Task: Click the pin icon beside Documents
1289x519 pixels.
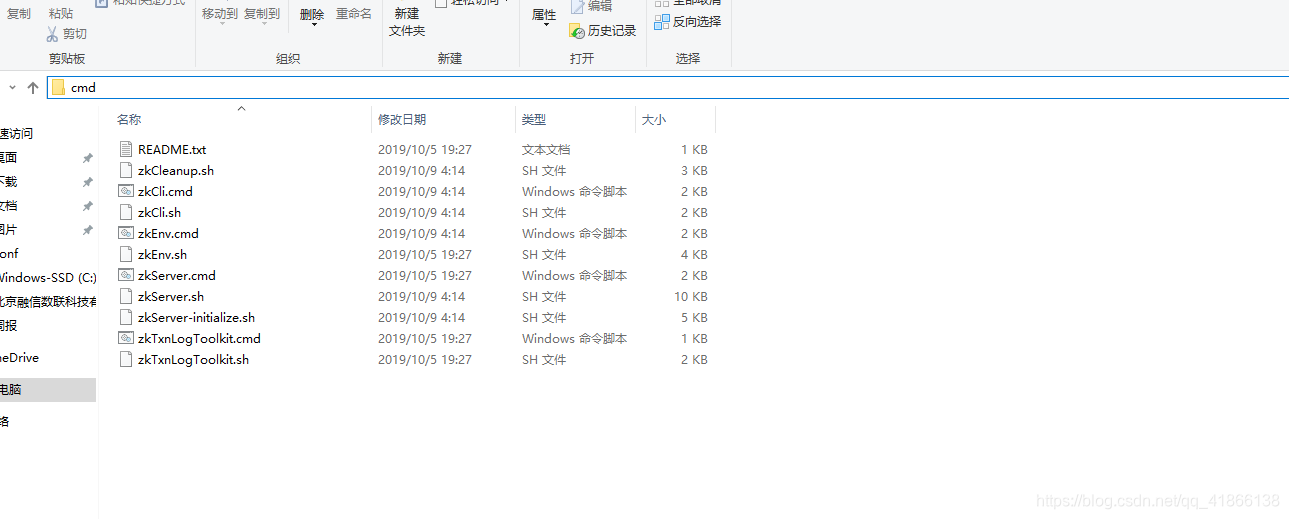Action: (87, 206)
